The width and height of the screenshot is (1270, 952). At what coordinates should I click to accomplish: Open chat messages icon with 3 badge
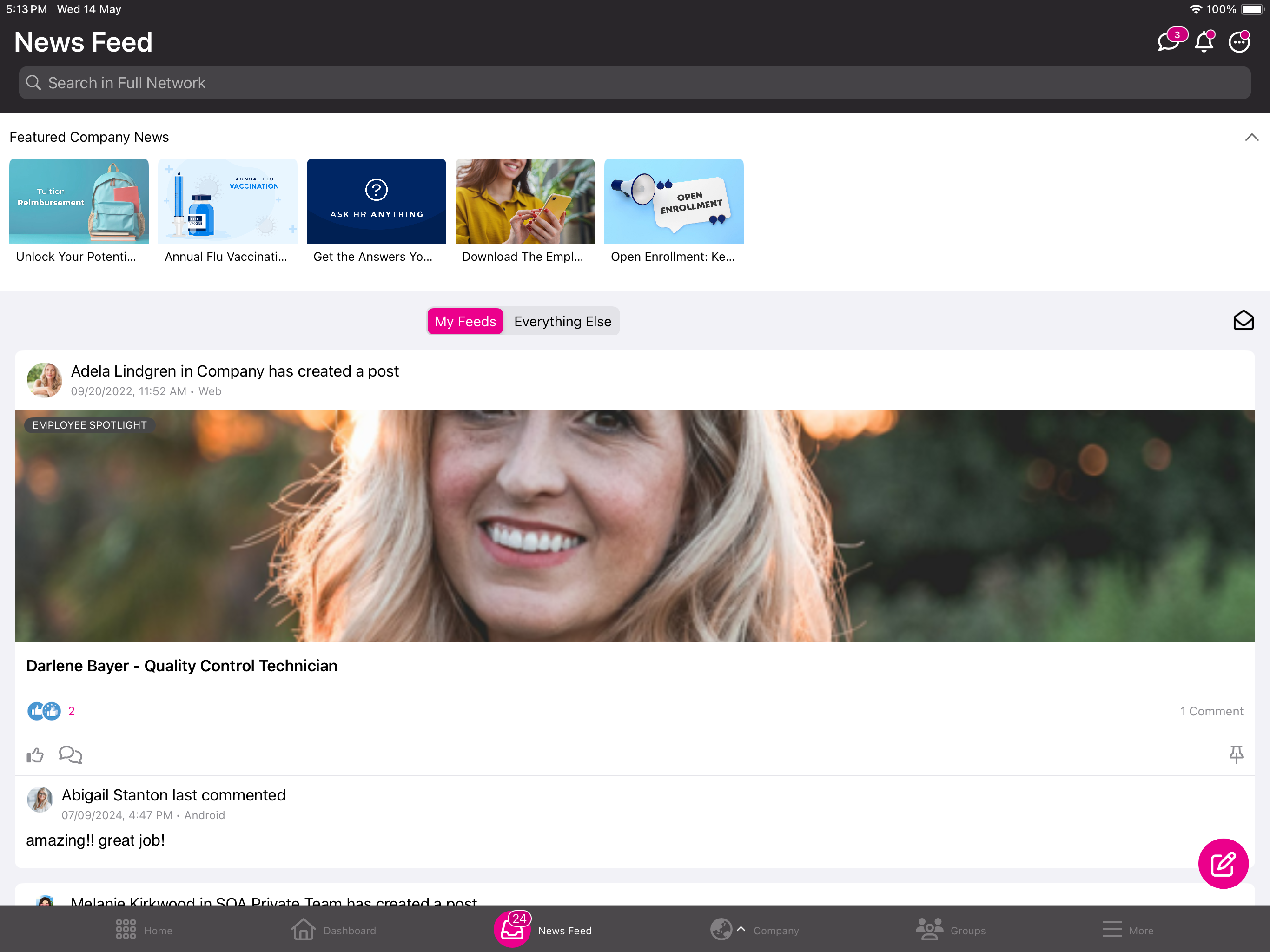tap(1168, 42)
